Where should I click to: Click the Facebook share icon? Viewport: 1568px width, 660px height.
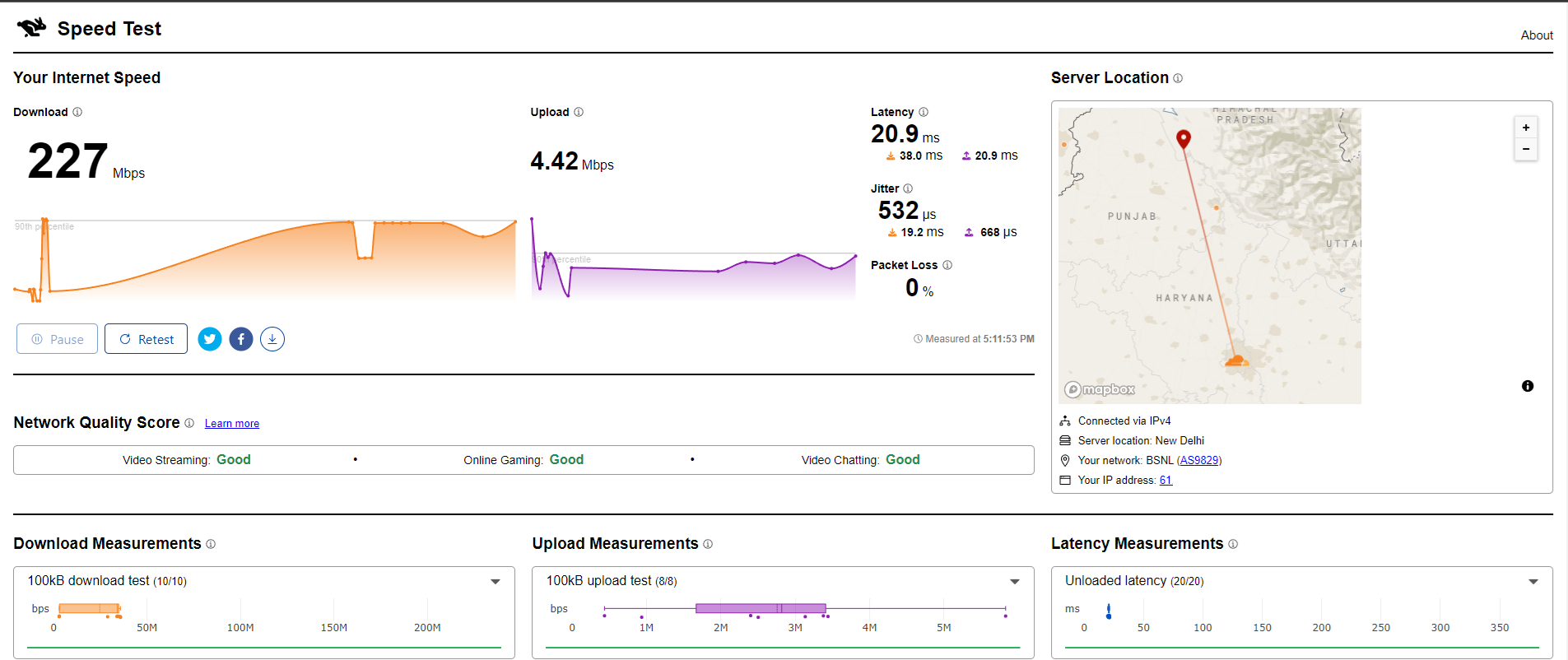(x=241, y=339)
